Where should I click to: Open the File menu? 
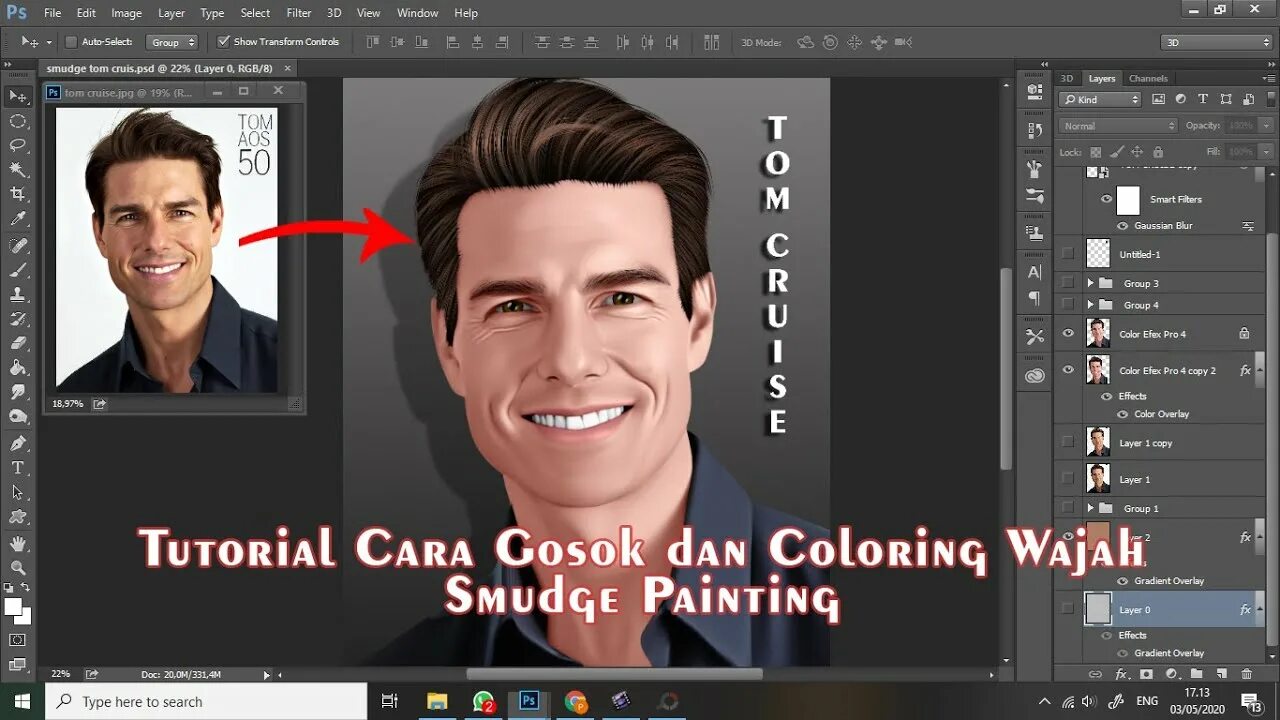coord(52,13)
